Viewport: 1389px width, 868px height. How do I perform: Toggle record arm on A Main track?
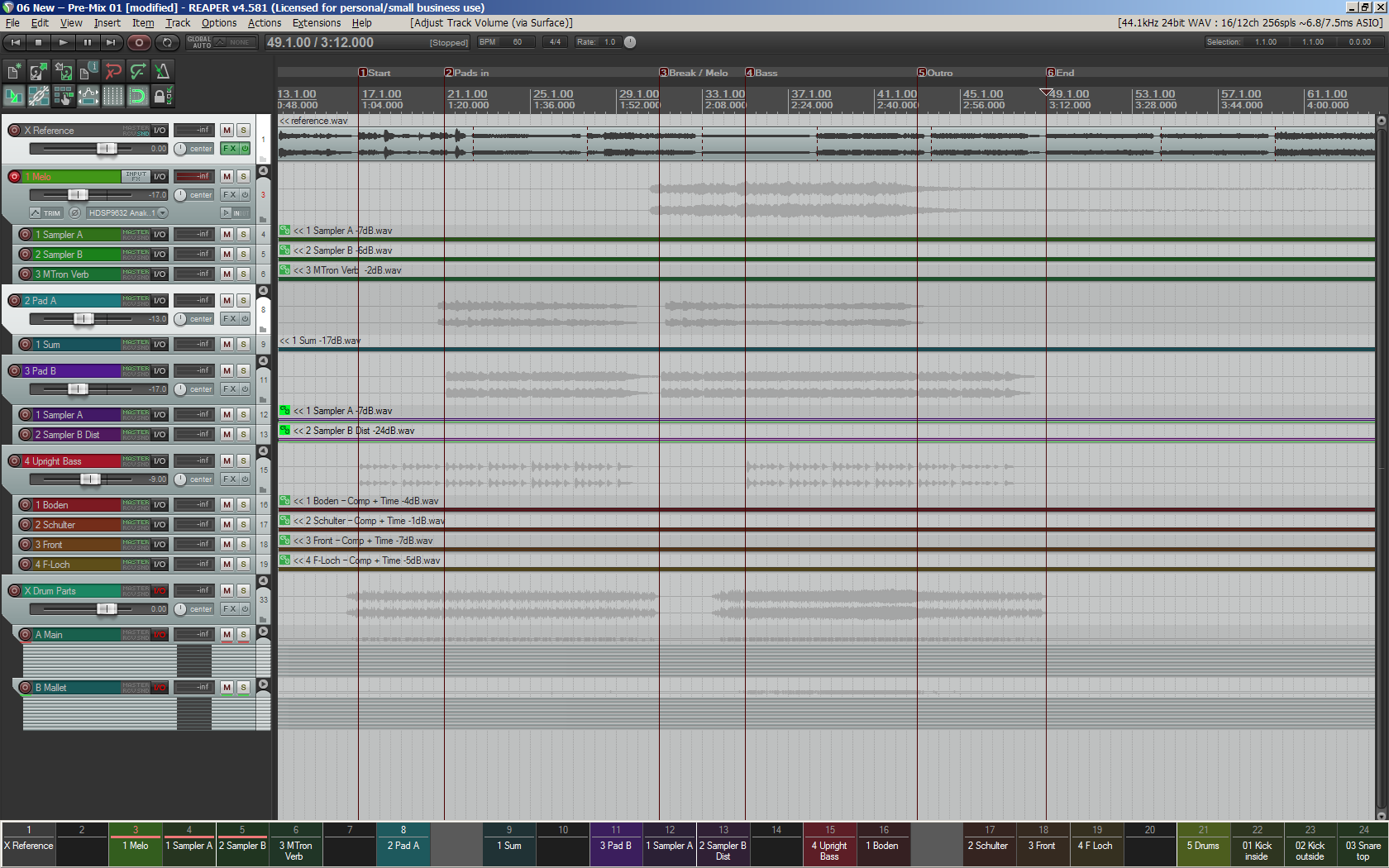coord(25,634)
